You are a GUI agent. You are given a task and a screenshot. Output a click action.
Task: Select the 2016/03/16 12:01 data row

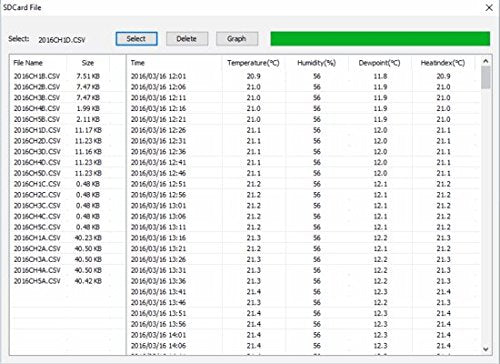(304, 76)
